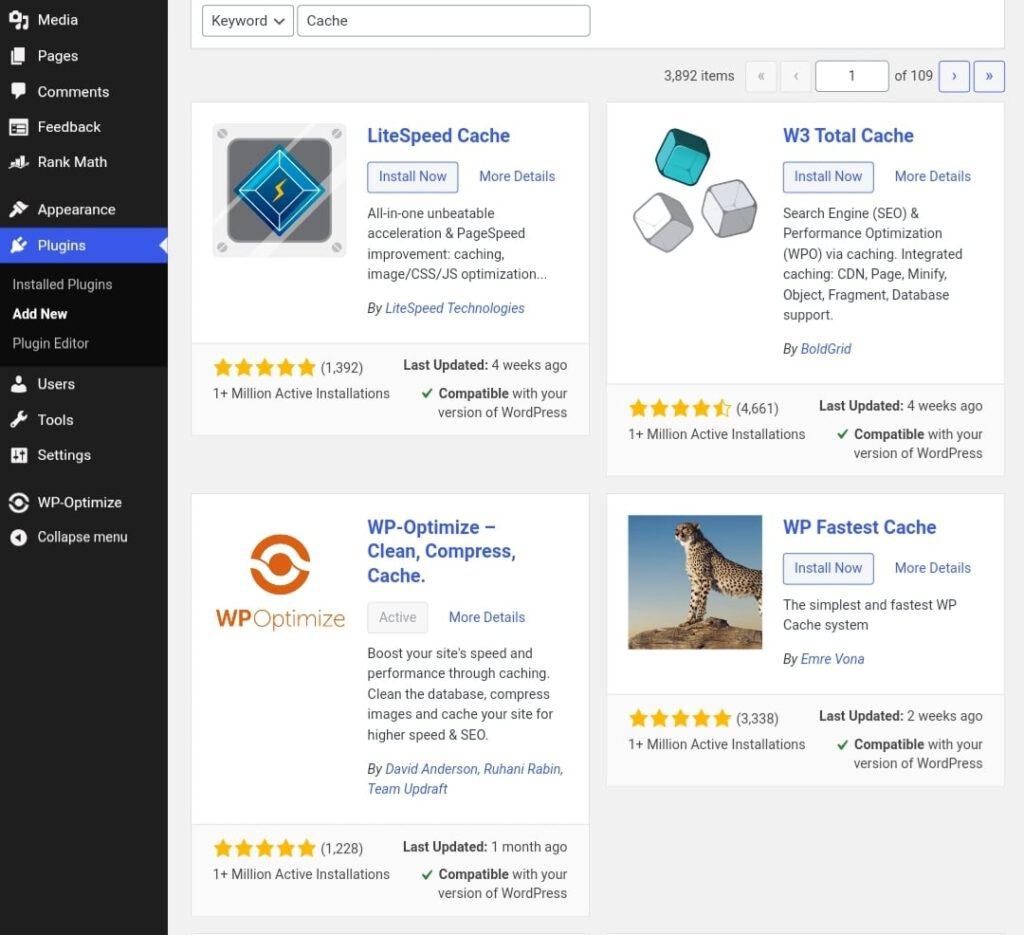Viewport: 1024px width, 935px height.
Task: Open the WP Fastest Cache title link
Action: point(859,528)
